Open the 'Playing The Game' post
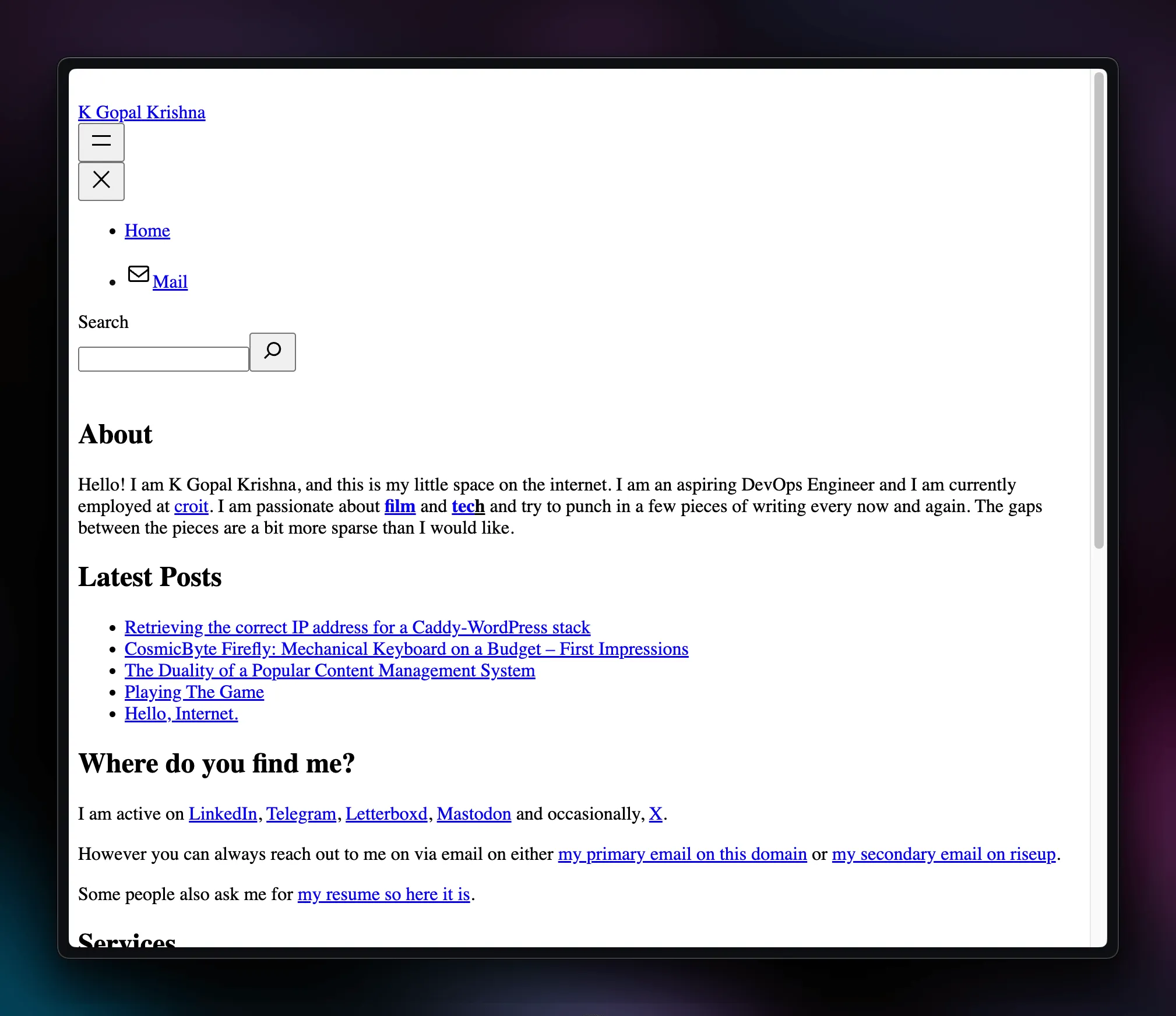 194,692
